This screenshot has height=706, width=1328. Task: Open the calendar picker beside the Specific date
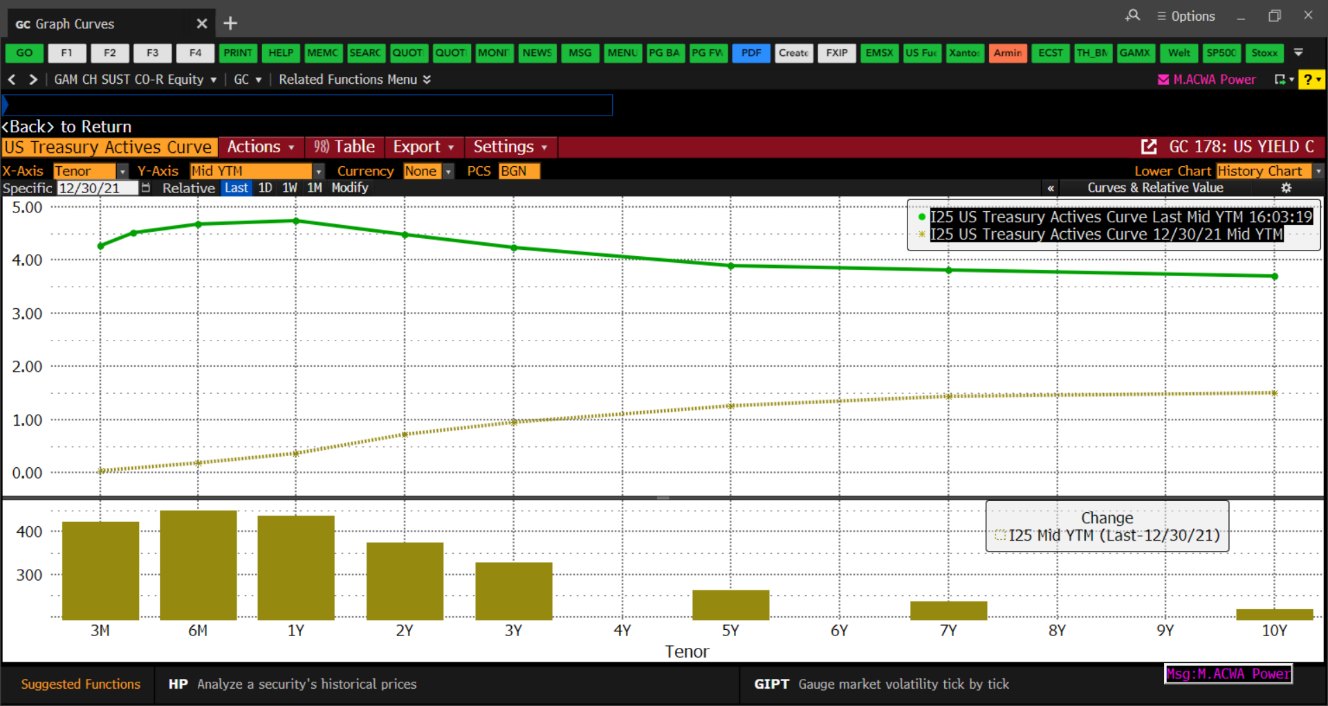click(x=146, y=188)
